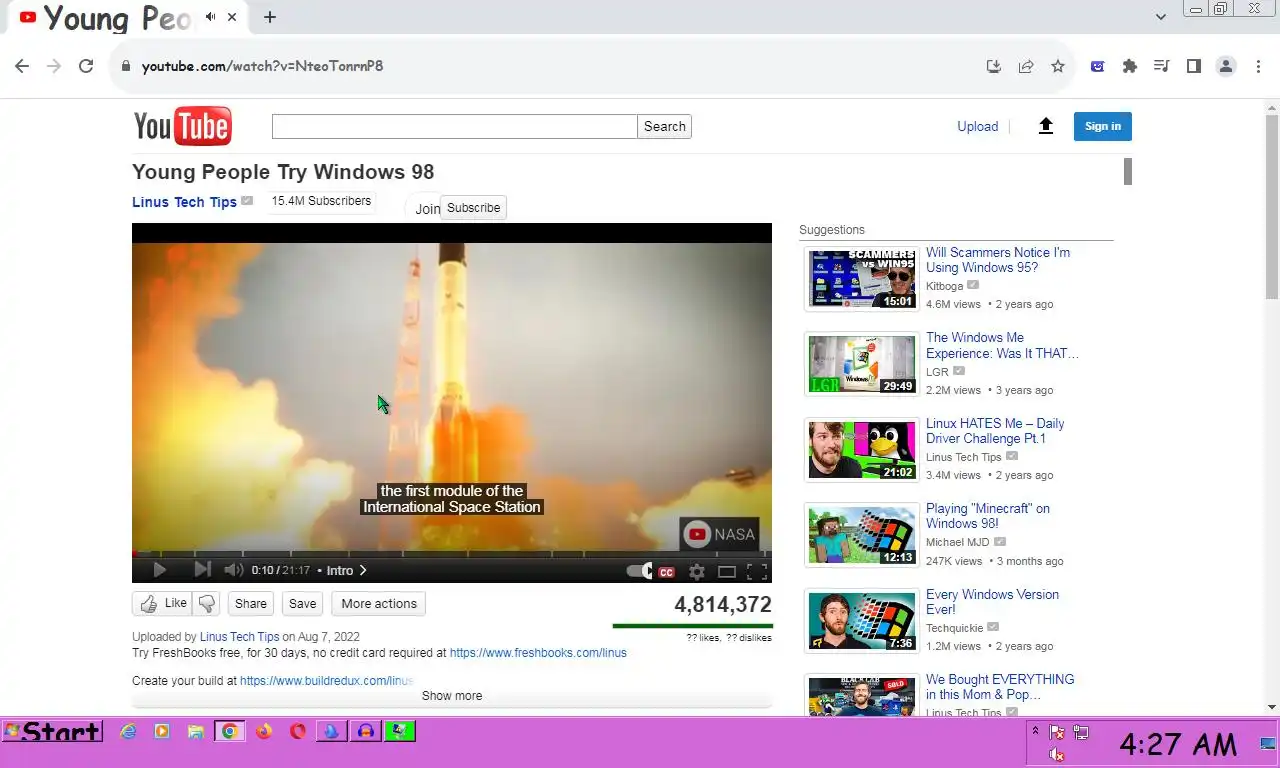1280x768 pixels.
Task: Bookmark this page with star icon
Action: coord(1057,66)
